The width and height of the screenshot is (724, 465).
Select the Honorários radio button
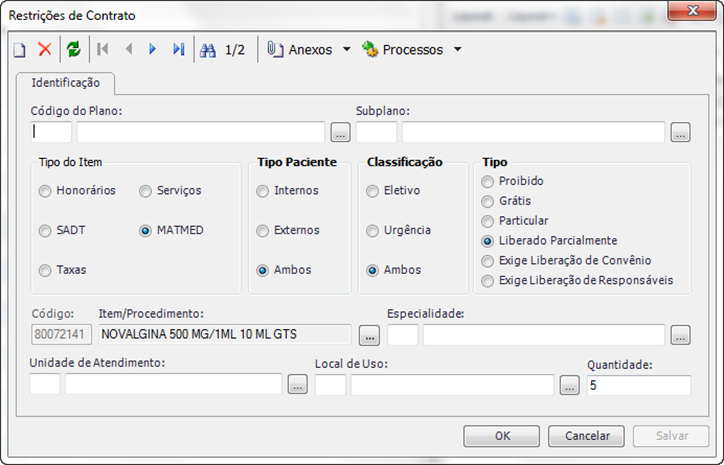click(45, 190)
